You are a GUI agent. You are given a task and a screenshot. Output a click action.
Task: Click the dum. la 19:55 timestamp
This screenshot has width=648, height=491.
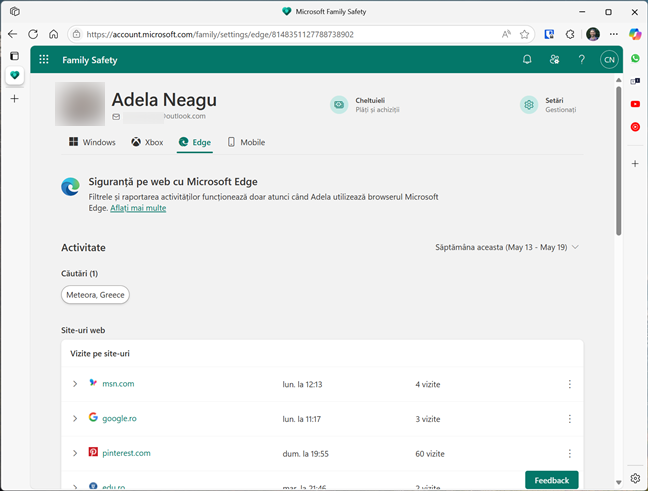(x=305, y=454)
